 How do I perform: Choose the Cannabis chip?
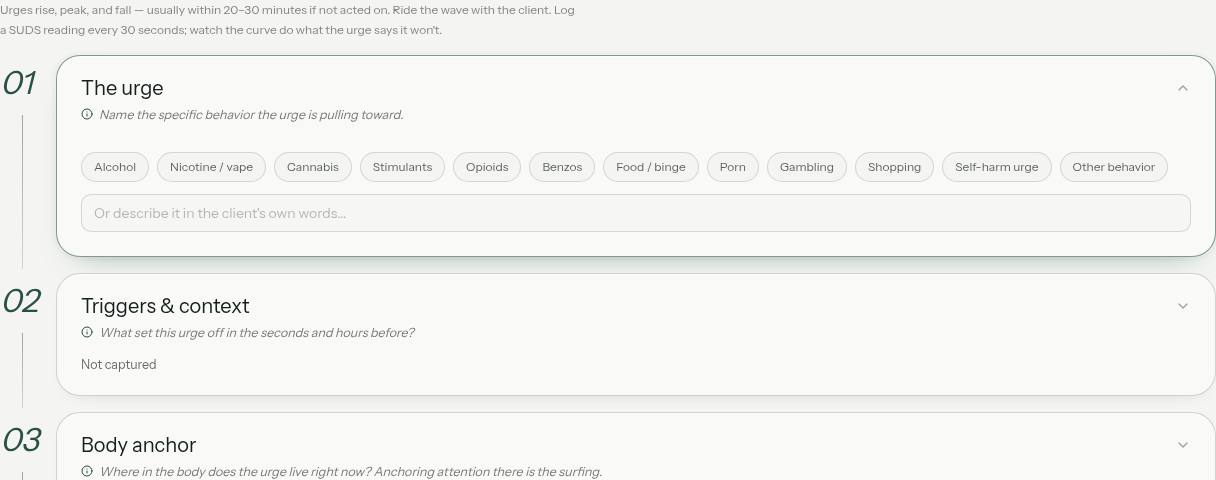click(313, 167)
